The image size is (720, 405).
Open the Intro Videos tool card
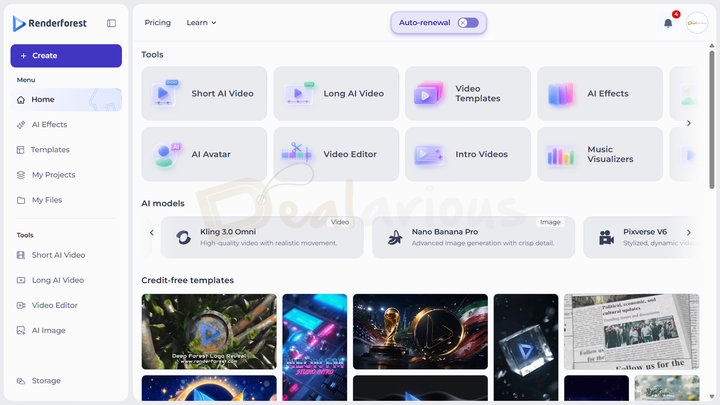(468, 154)
